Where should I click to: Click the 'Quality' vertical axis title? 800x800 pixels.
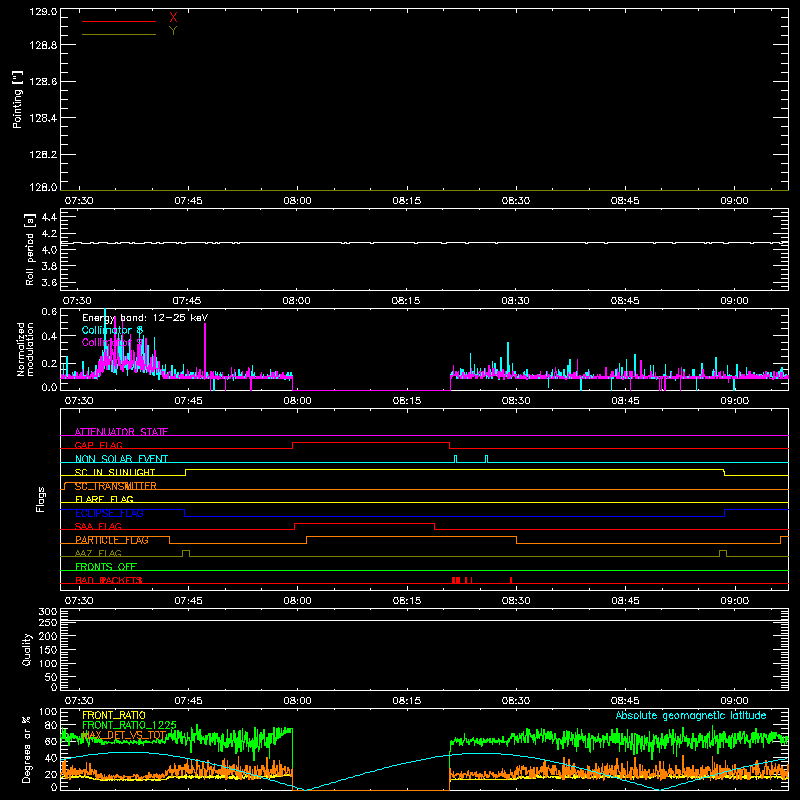27,649
